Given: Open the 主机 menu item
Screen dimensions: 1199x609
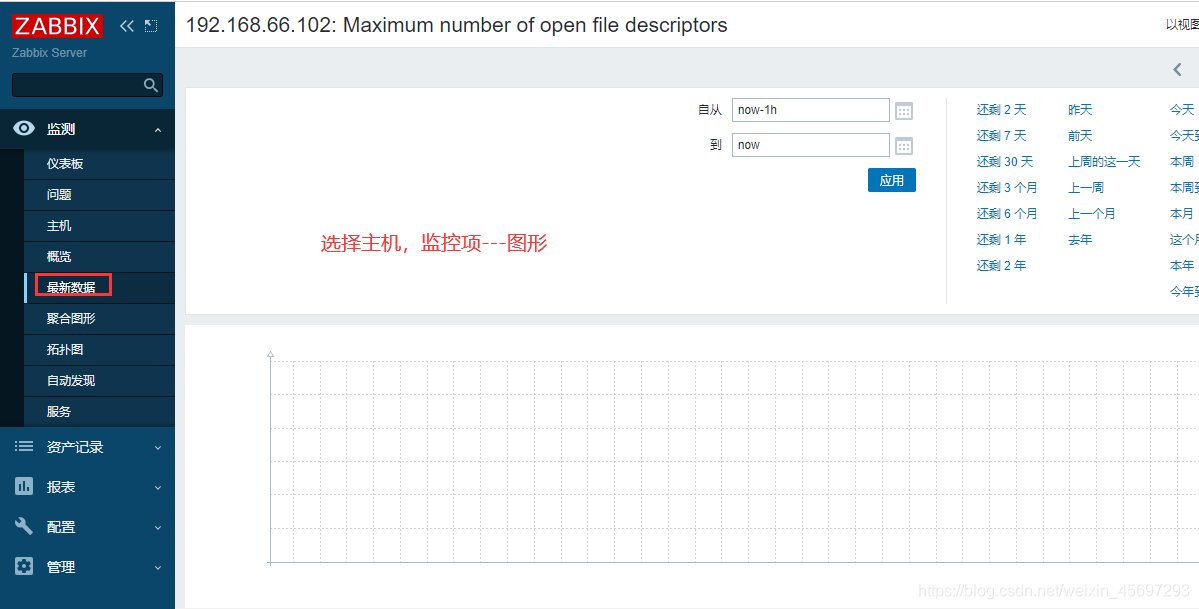Looking at the screenshot, I should (x=99, y=226).
